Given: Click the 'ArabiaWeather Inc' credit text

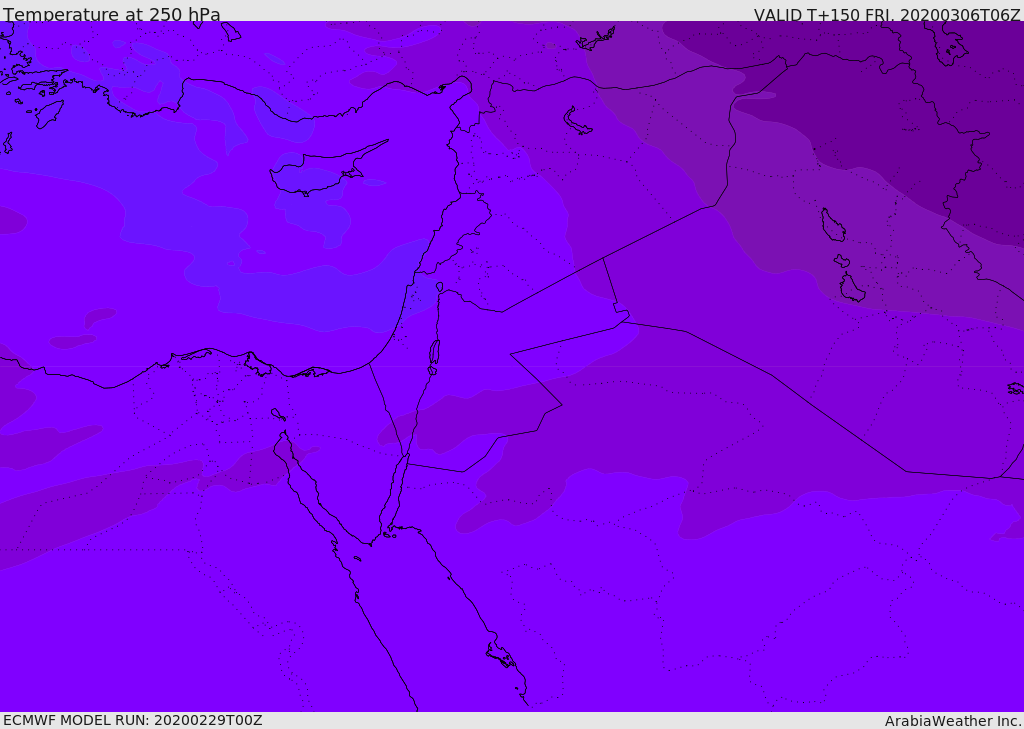Looking at the screenshot, I should [952, 721].
